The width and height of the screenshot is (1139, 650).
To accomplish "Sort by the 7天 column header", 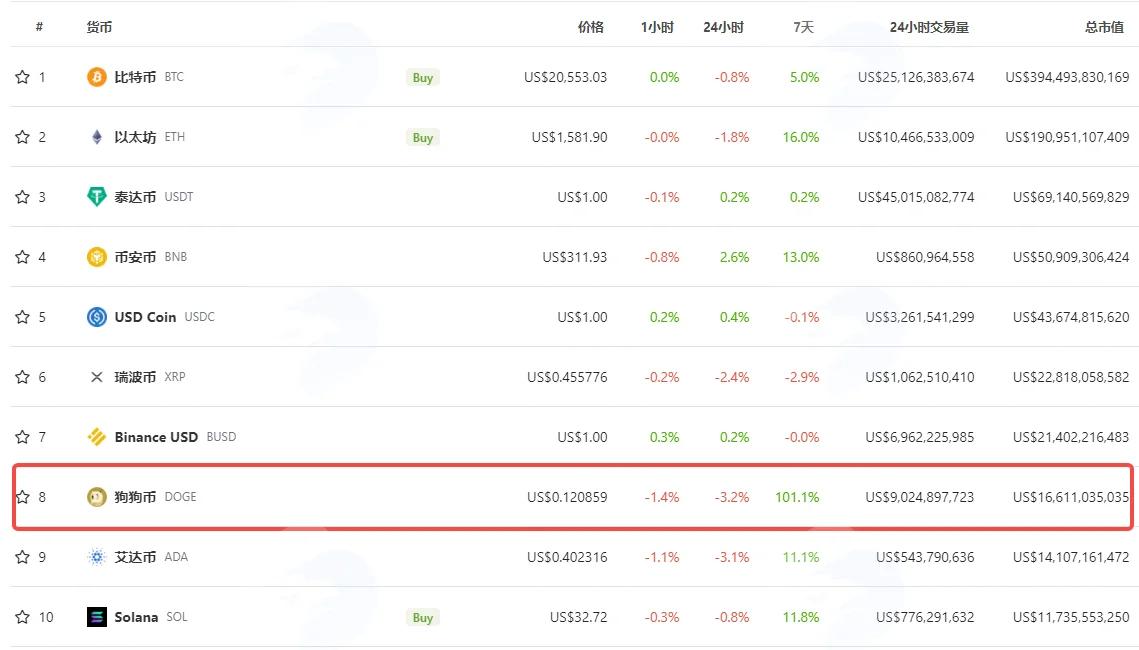I will click(803, 27).
